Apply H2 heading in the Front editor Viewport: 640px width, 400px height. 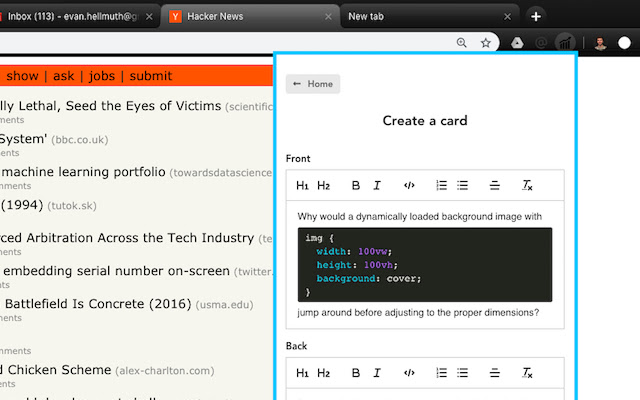(323, 185)
